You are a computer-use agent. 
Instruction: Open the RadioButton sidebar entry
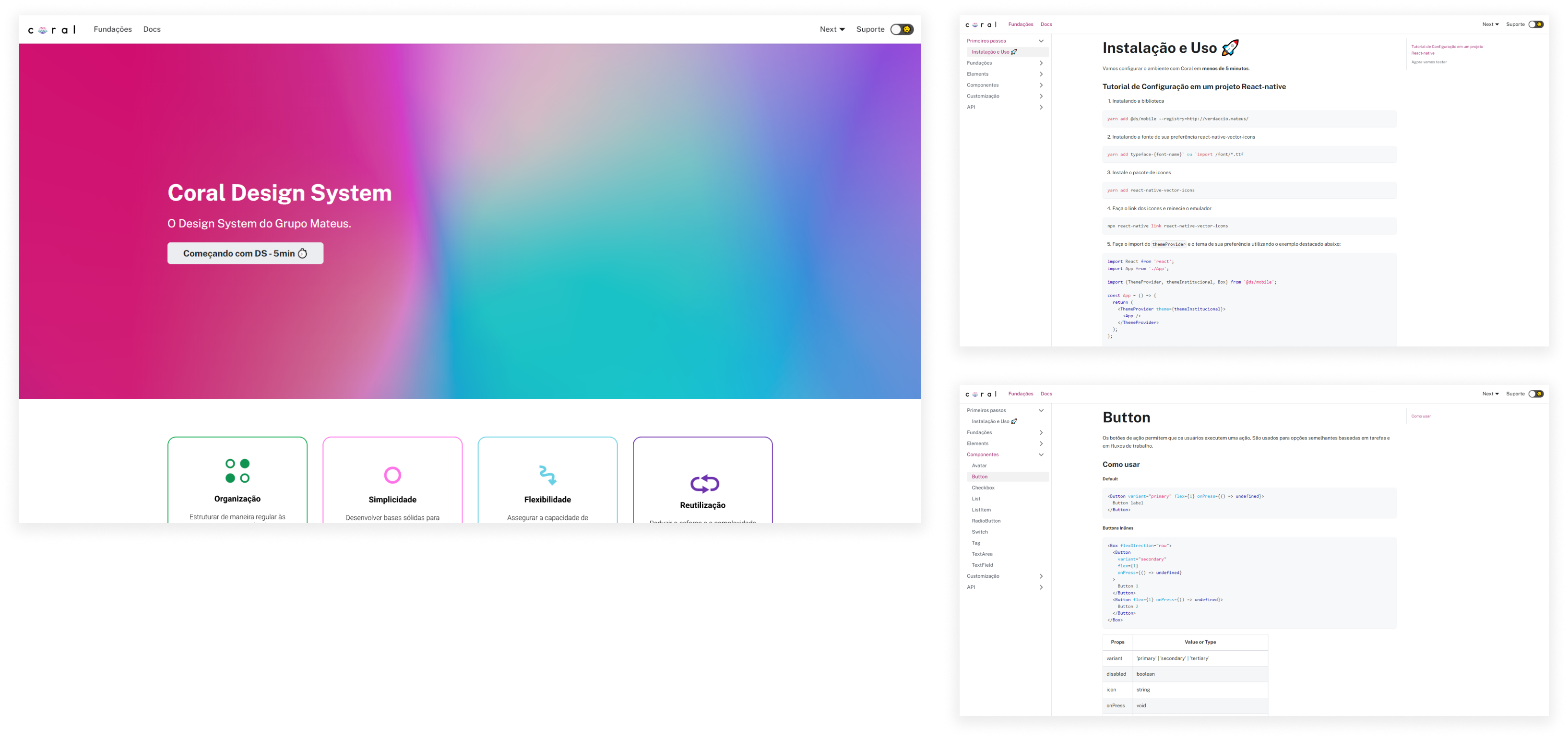tap(986, 521)
